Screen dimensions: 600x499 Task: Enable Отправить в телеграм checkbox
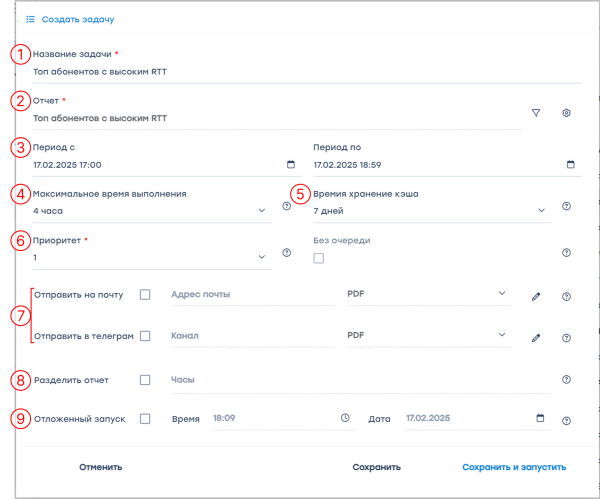145,336
